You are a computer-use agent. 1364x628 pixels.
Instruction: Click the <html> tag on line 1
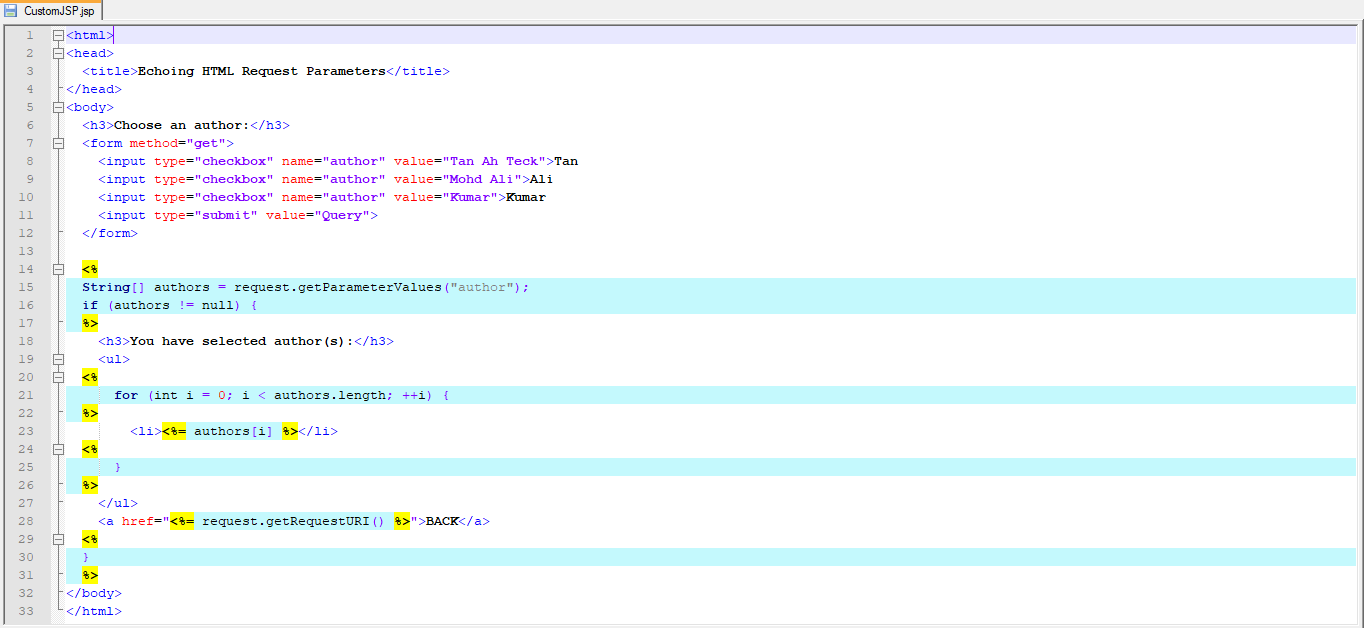tap(90, 35)
